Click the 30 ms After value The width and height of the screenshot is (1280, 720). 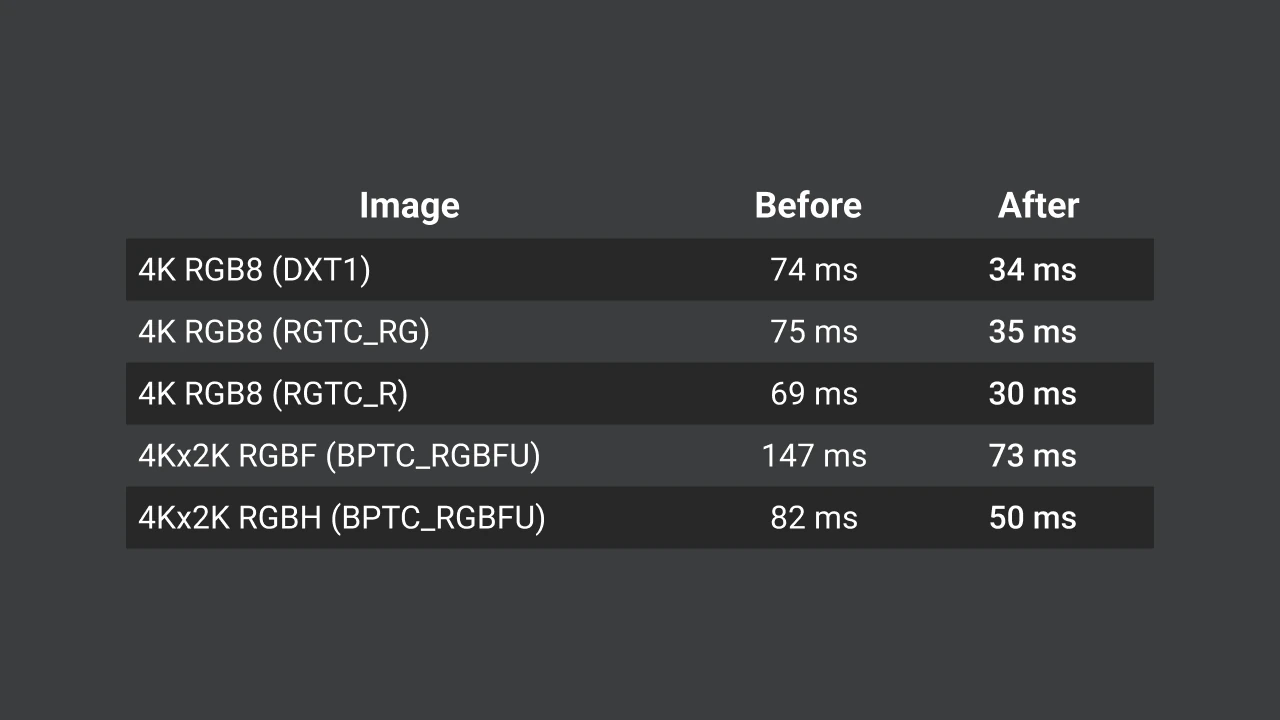pyautogui.click(x=1032, y=394)
